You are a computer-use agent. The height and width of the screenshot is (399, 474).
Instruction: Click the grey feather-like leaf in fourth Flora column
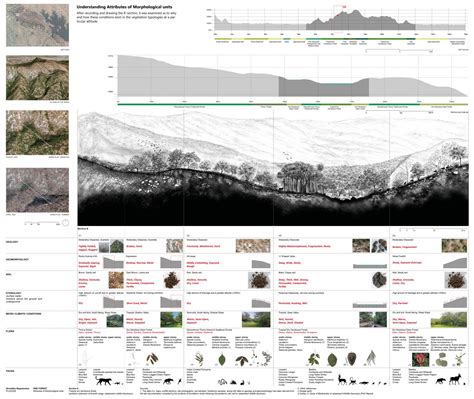[x=371, y=358]
